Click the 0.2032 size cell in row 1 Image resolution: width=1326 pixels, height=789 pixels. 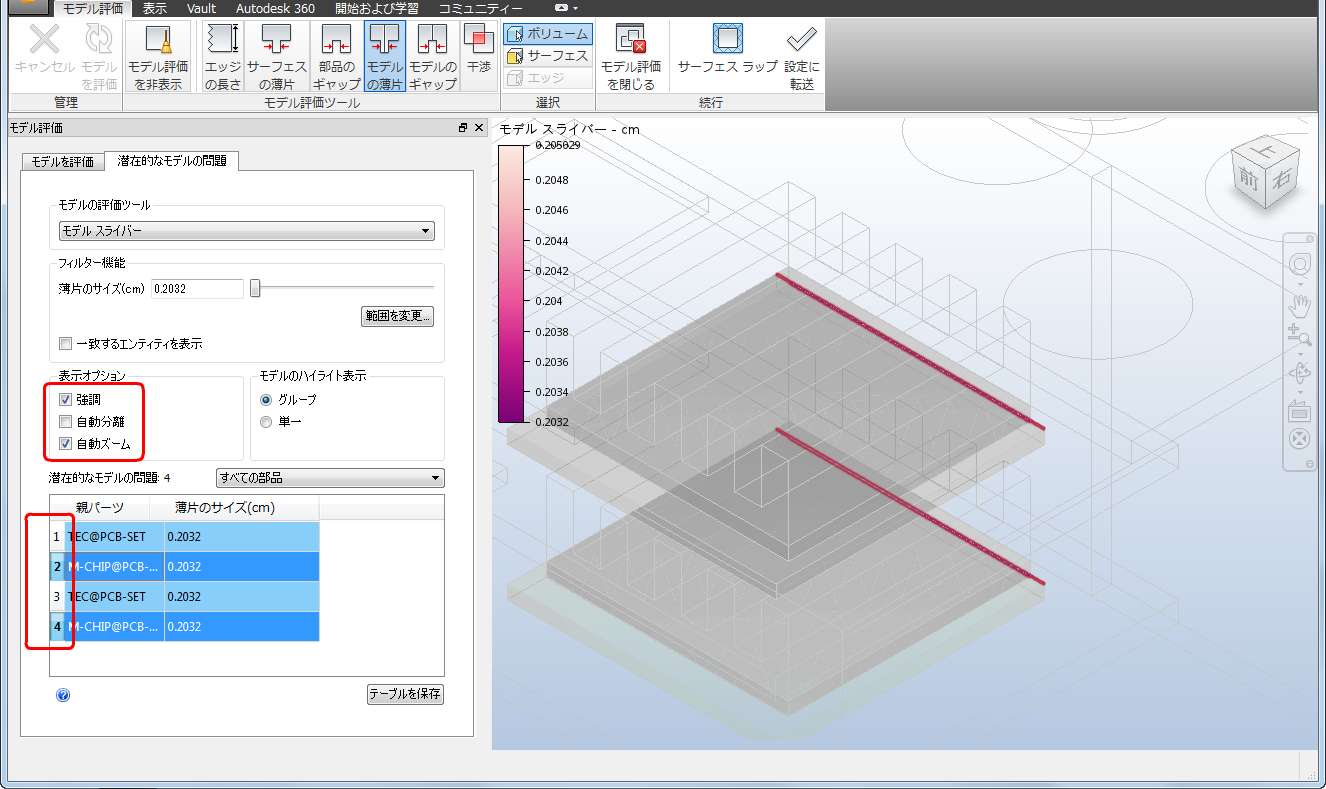coord(242,537)
